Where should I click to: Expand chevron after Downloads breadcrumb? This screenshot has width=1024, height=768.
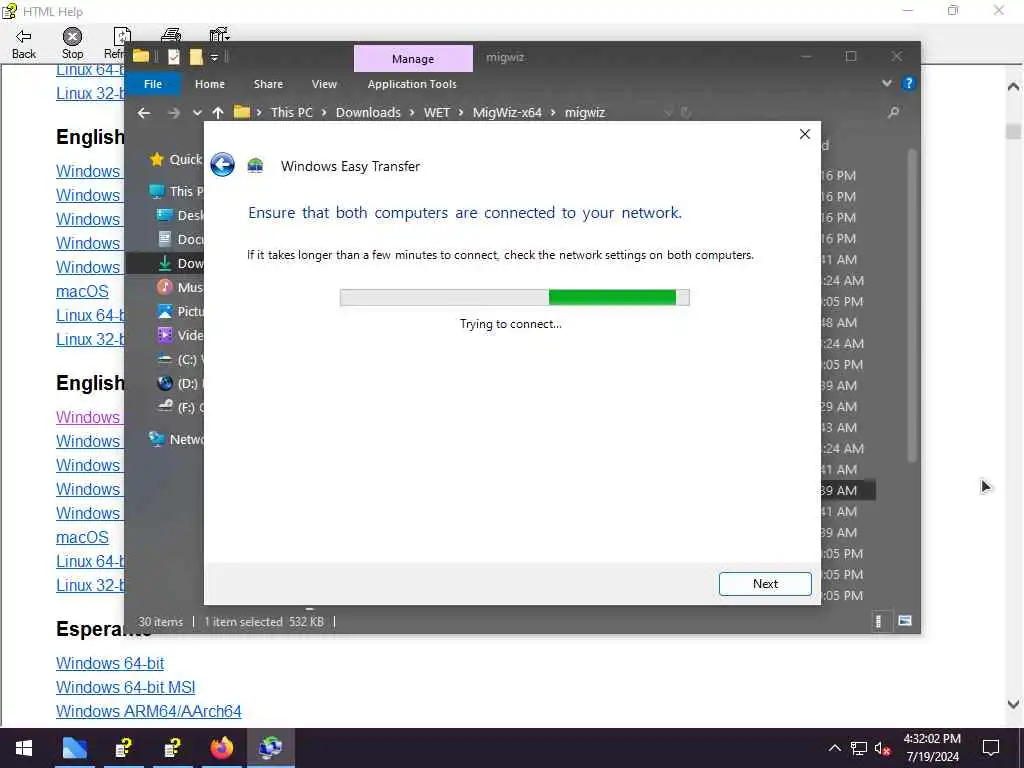point(412,112)
